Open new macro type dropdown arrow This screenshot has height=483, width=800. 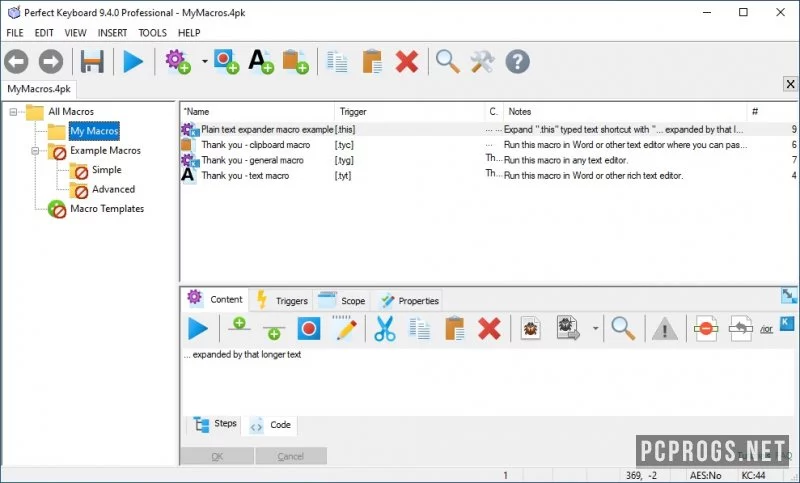click(x=205, y=61)
